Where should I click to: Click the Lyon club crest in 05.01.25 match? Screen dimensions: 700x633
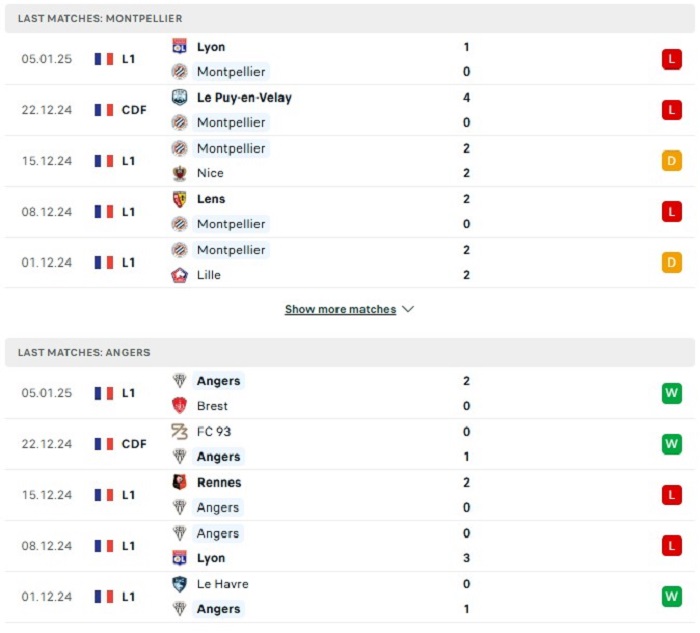coord(179,46)
